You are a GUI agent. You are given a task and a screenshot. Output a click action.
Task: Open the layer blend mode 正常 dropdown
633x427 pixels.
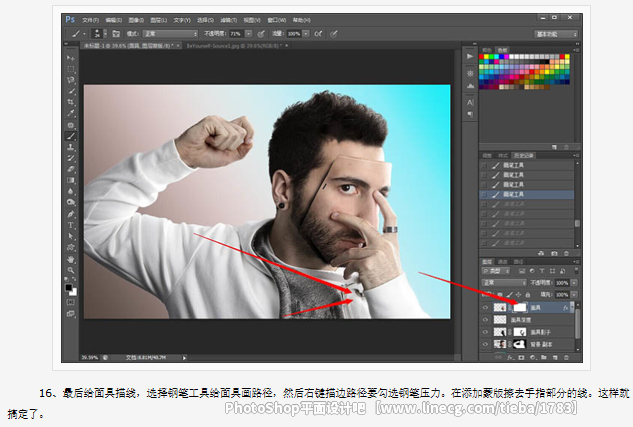click(504, 283)
